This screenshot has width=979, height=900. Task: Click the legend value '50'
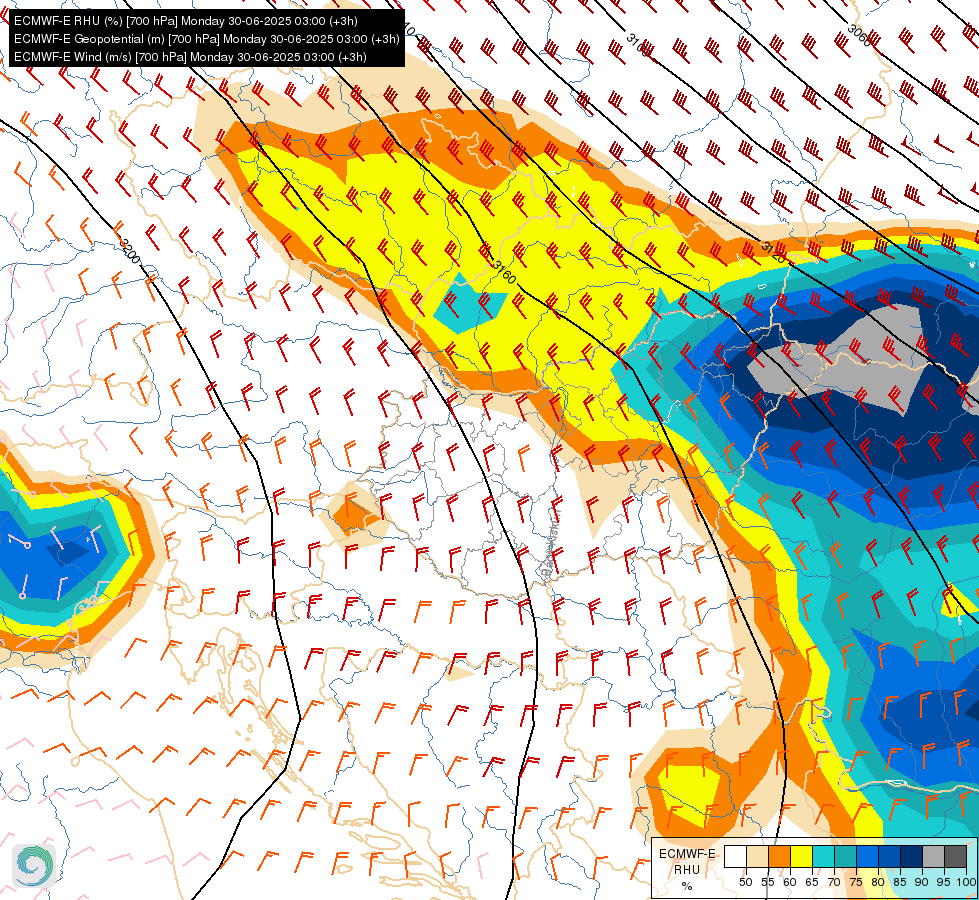[x=745, y=882]
